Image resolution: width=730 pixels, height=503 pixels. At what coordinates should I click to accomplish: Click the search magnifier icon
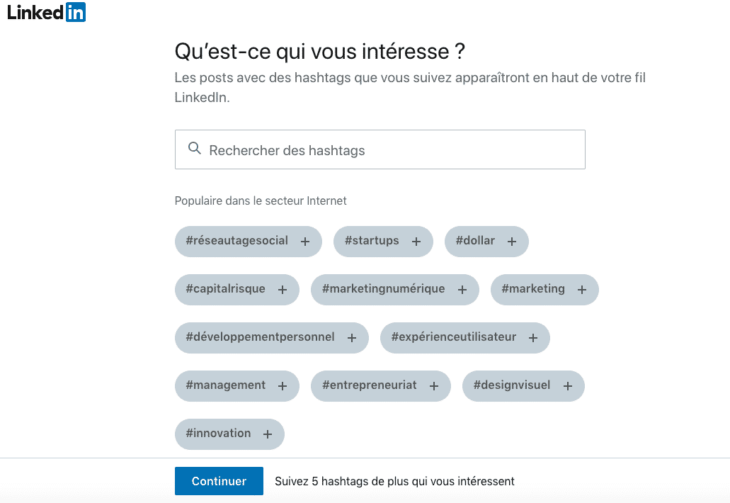tap(194, 149)
